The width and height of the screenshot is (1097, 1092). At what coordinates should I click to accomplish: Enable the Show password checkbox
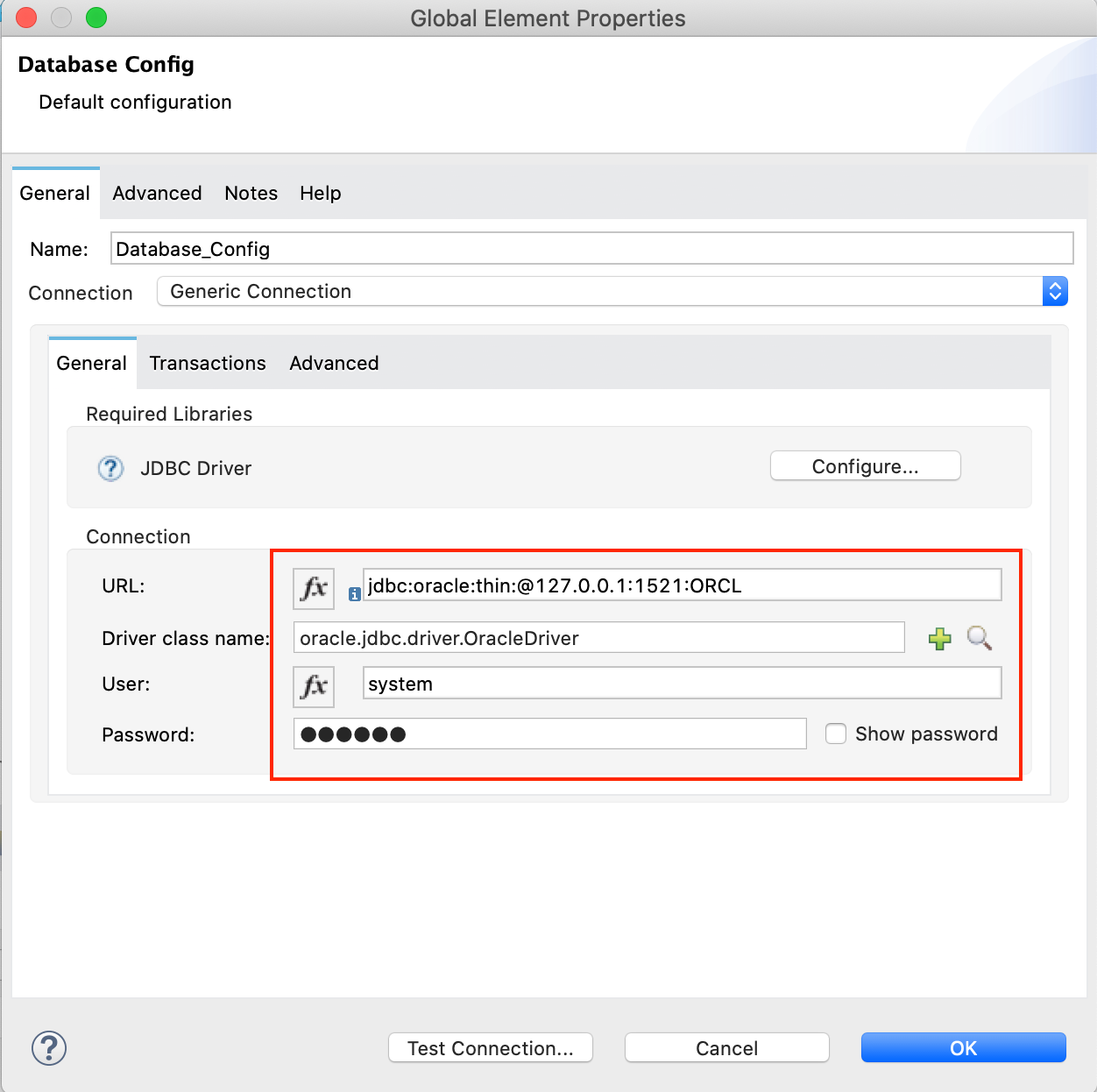click(x=836, y=734)
